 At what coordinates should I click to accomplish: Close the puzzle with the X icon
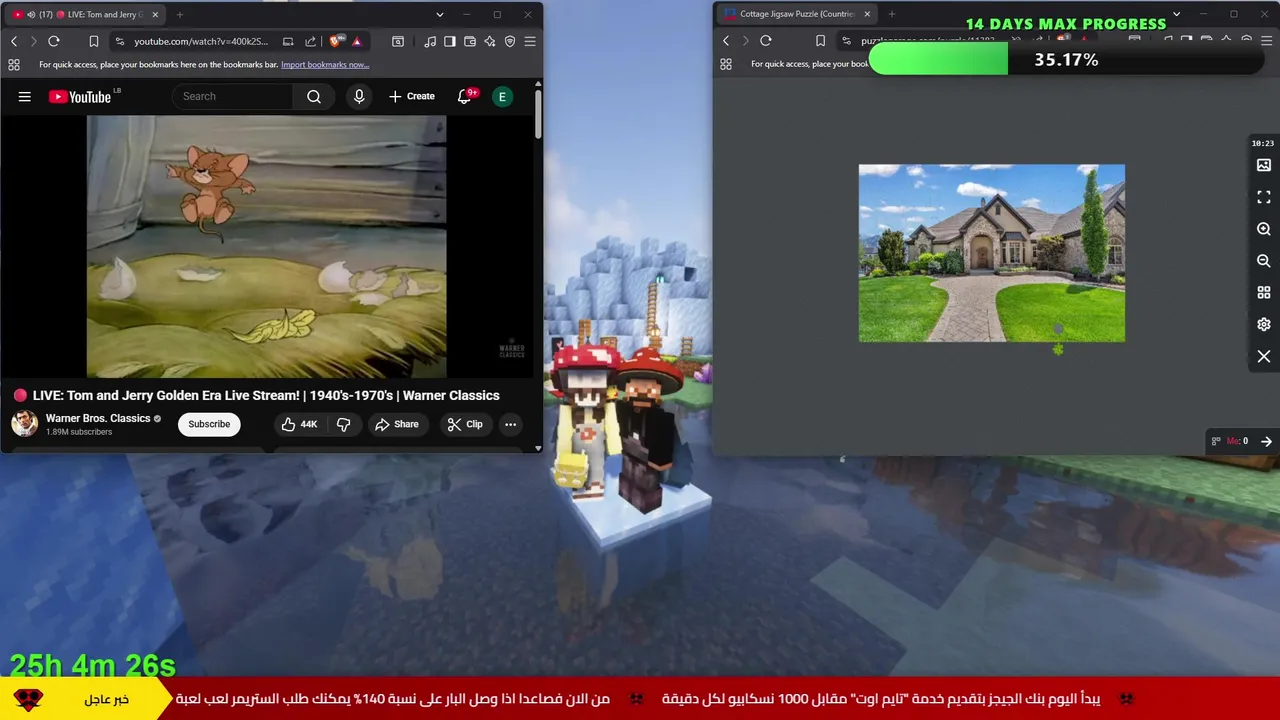(x=1264, y=357)
